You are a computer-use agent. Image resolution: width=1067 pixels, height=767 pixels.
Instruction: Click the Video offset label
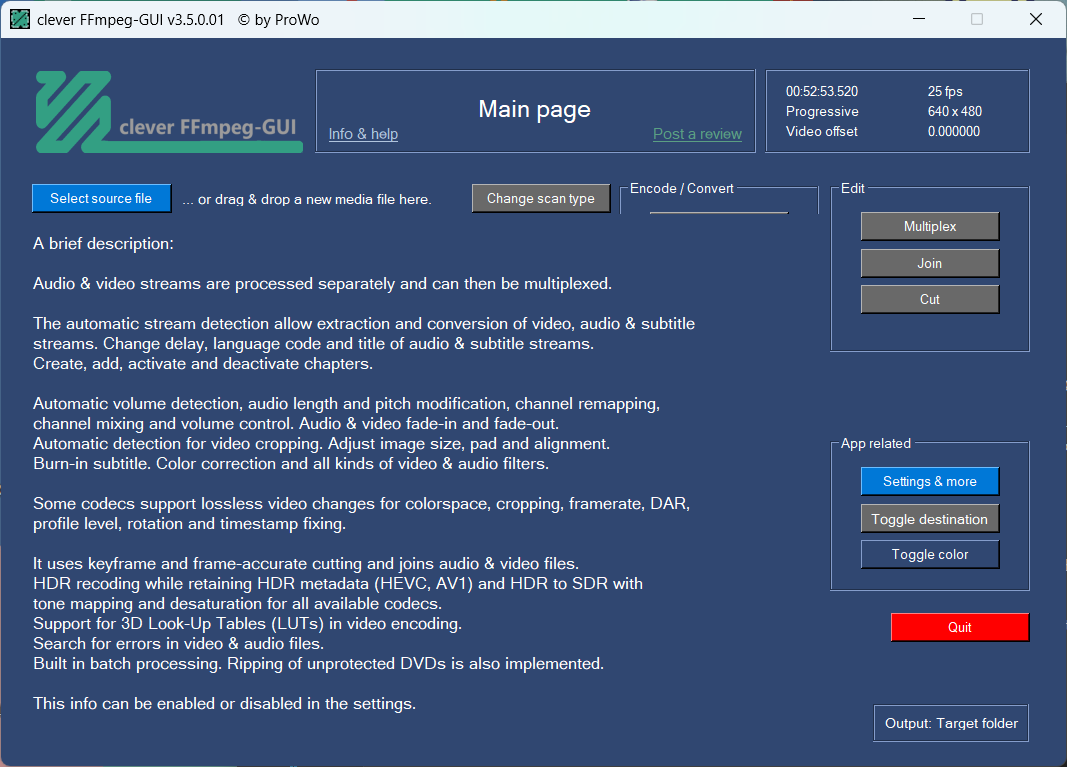coord(821,131)
